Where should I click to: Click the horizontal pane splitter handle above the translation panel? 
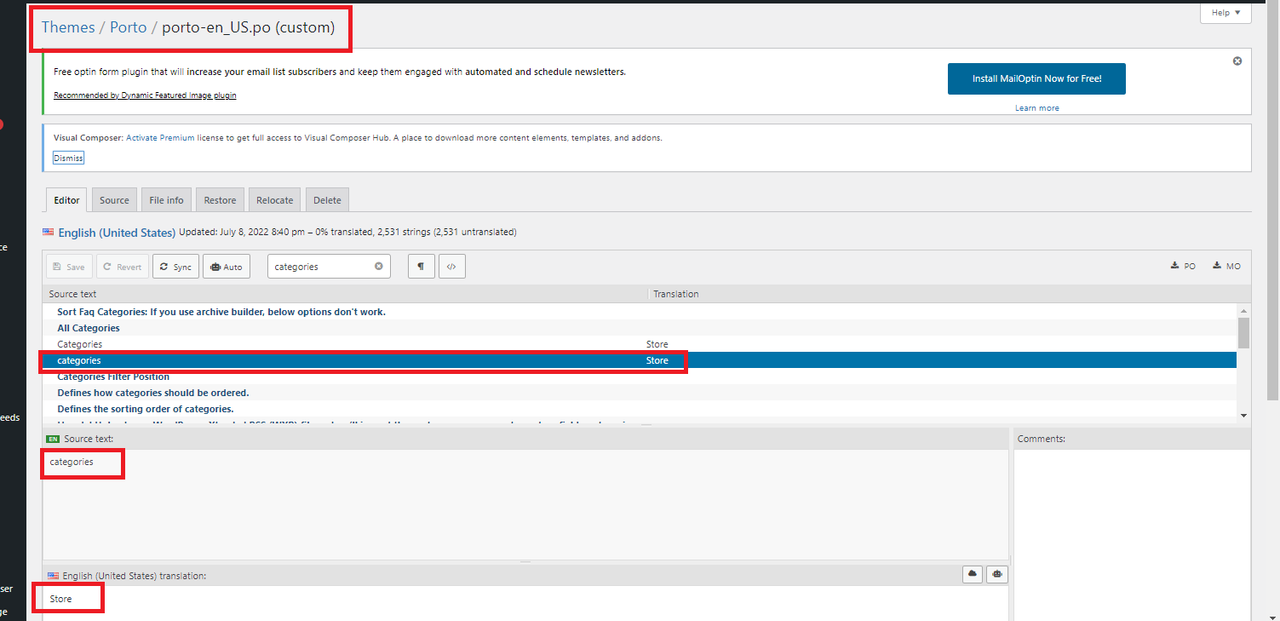(526, 562)
